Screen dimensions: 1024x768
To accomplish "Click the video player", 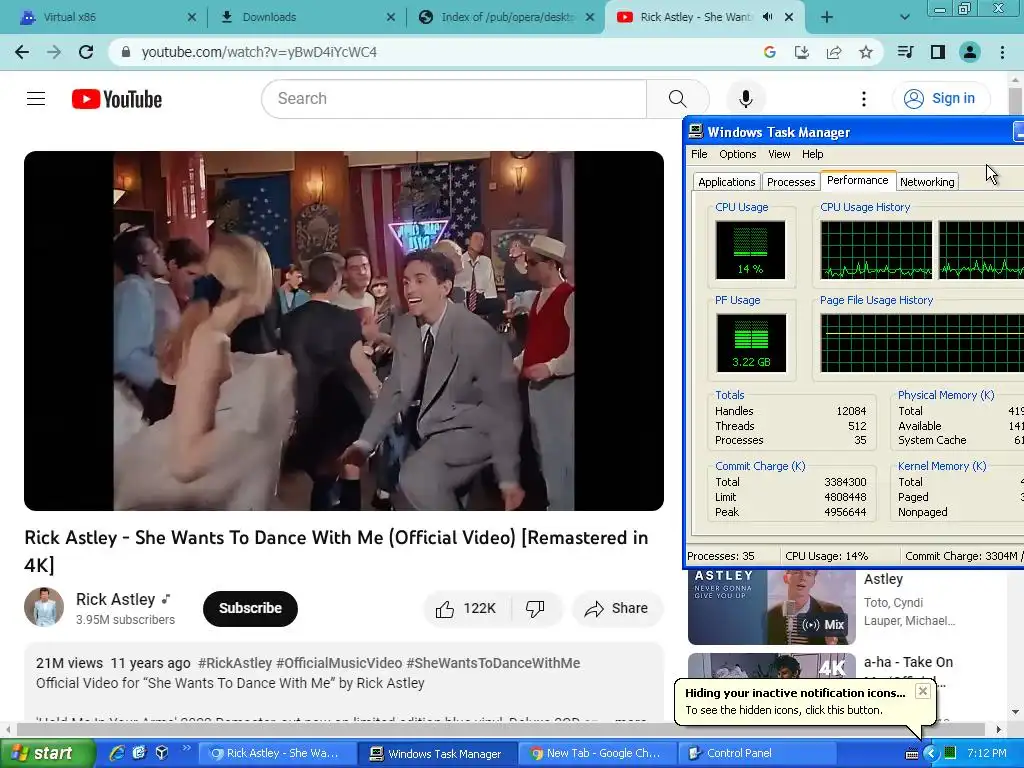I will coord(344,331).
